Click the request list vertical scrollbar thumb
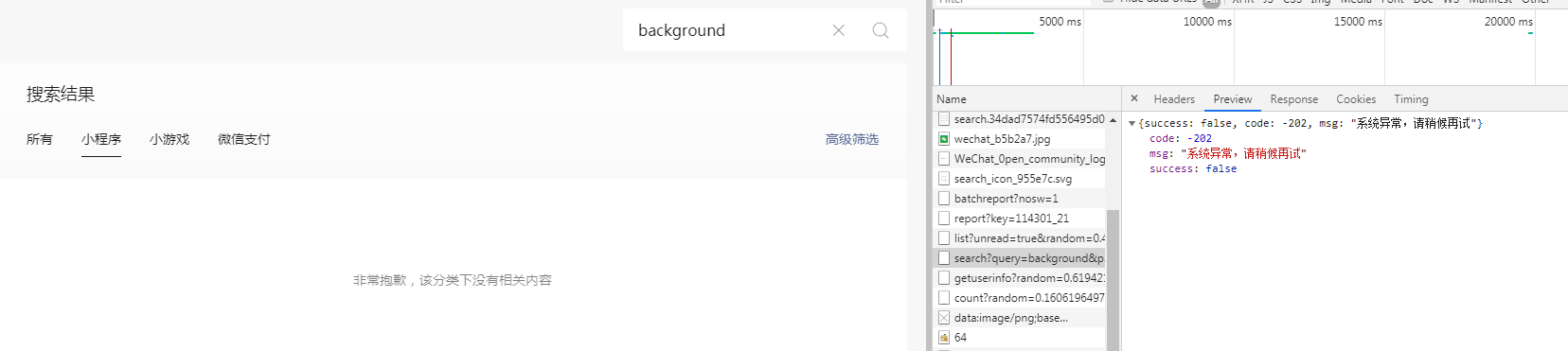Screen dimensions: 1568x351 click(1113, 279)
